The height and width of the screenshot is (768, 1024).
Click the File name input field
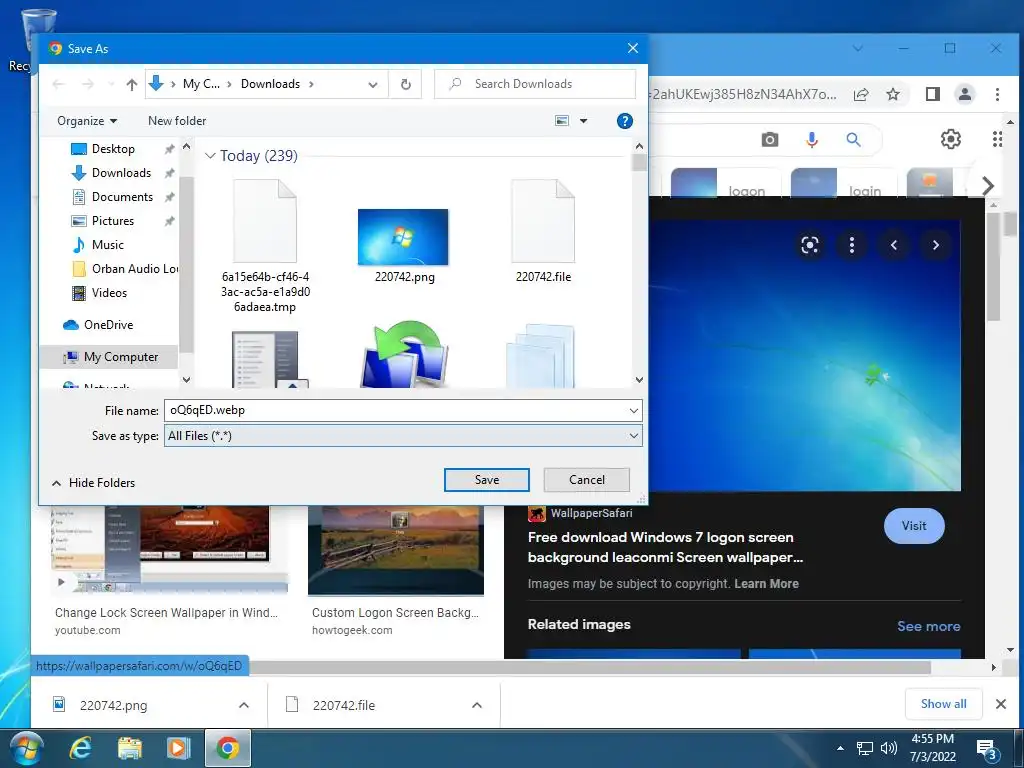click(395, 411)
